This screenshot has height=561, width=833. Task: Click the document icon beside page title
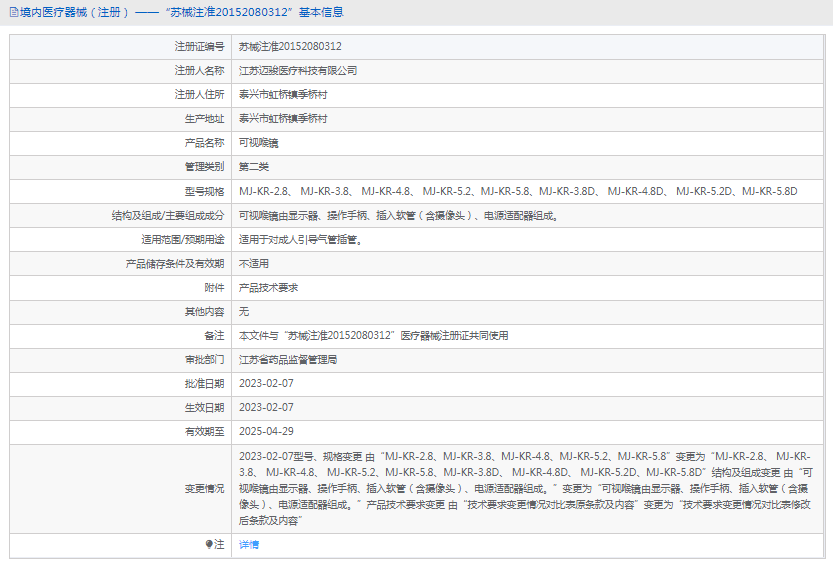tap(14, 12)
